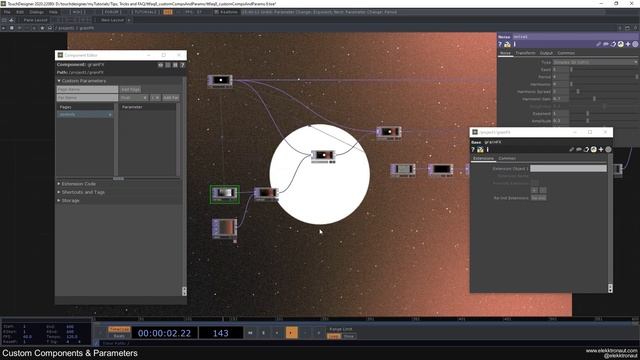Click the Python help icon in grainFX window
Screen dimensions: 640x360
(480, 149)
